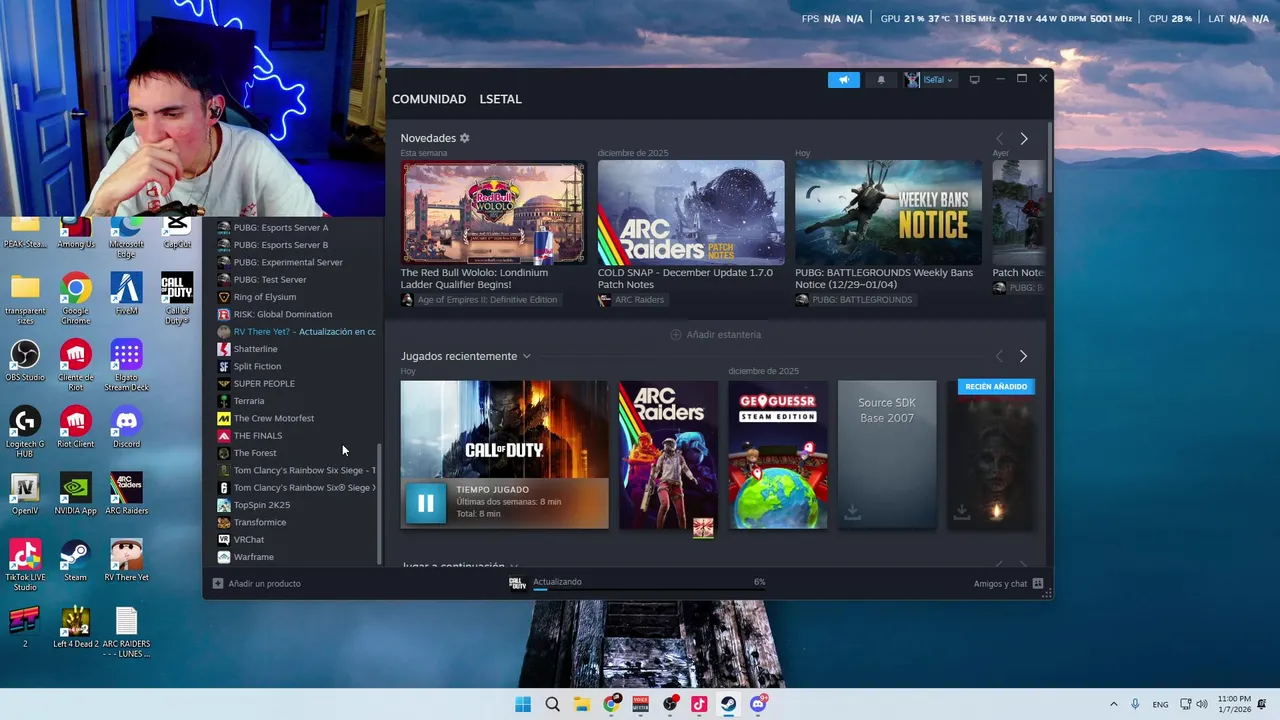The width and height of the screenshot is (1280, 720).
Task: Select Discord desktop icon
Action: (x=126, y=427)
